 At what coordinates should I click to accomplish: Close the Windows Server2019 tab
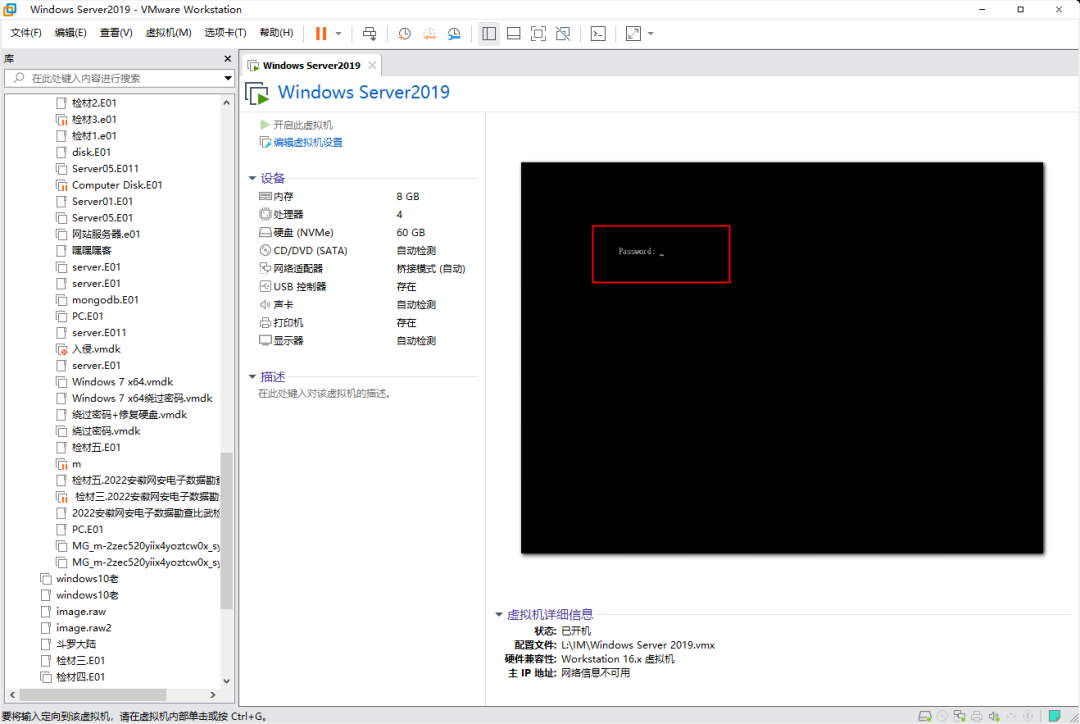pyautogui.click(x=372, y=65)
